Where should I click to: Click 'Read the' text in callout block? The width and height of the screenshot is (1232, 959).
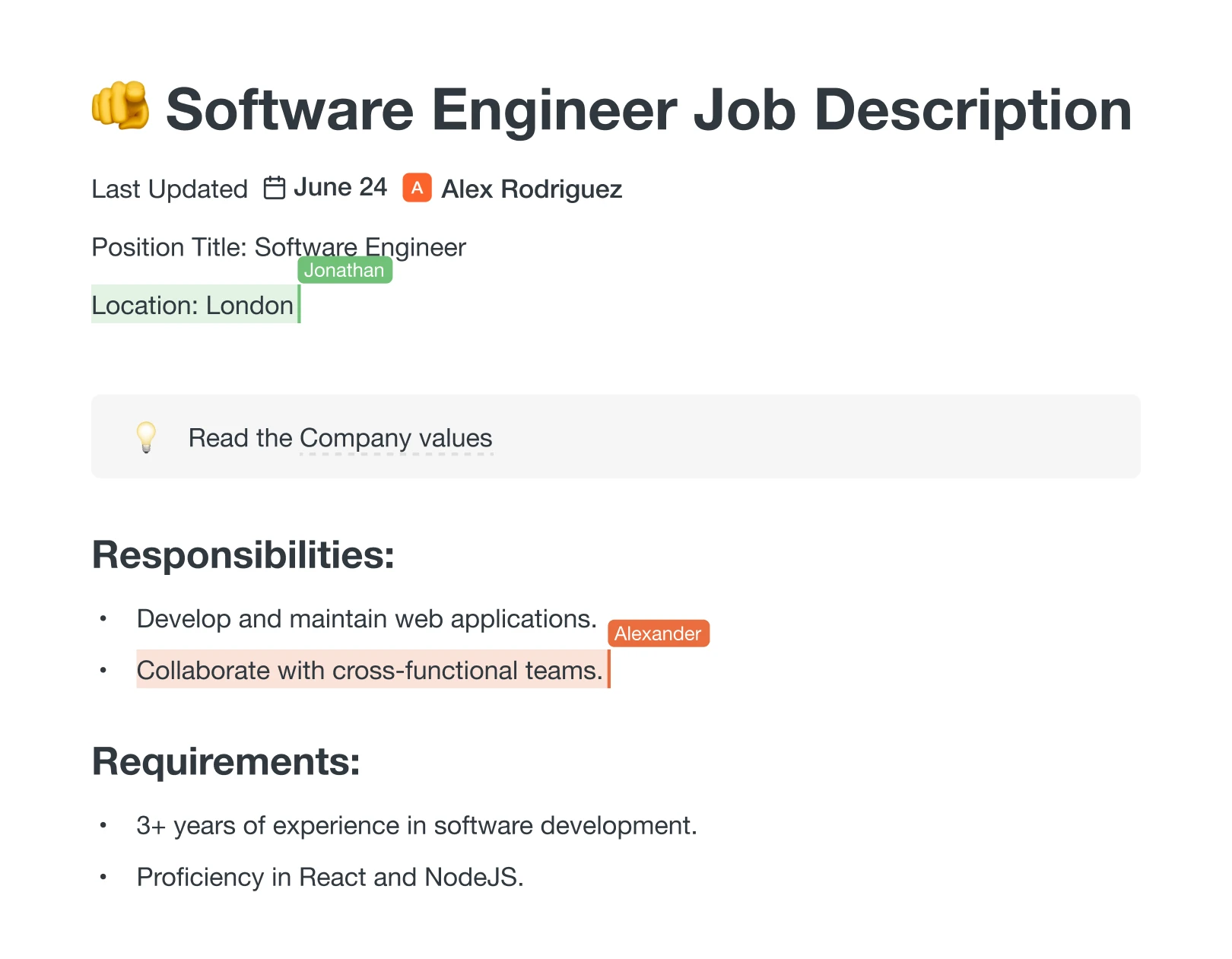(240, 439)
